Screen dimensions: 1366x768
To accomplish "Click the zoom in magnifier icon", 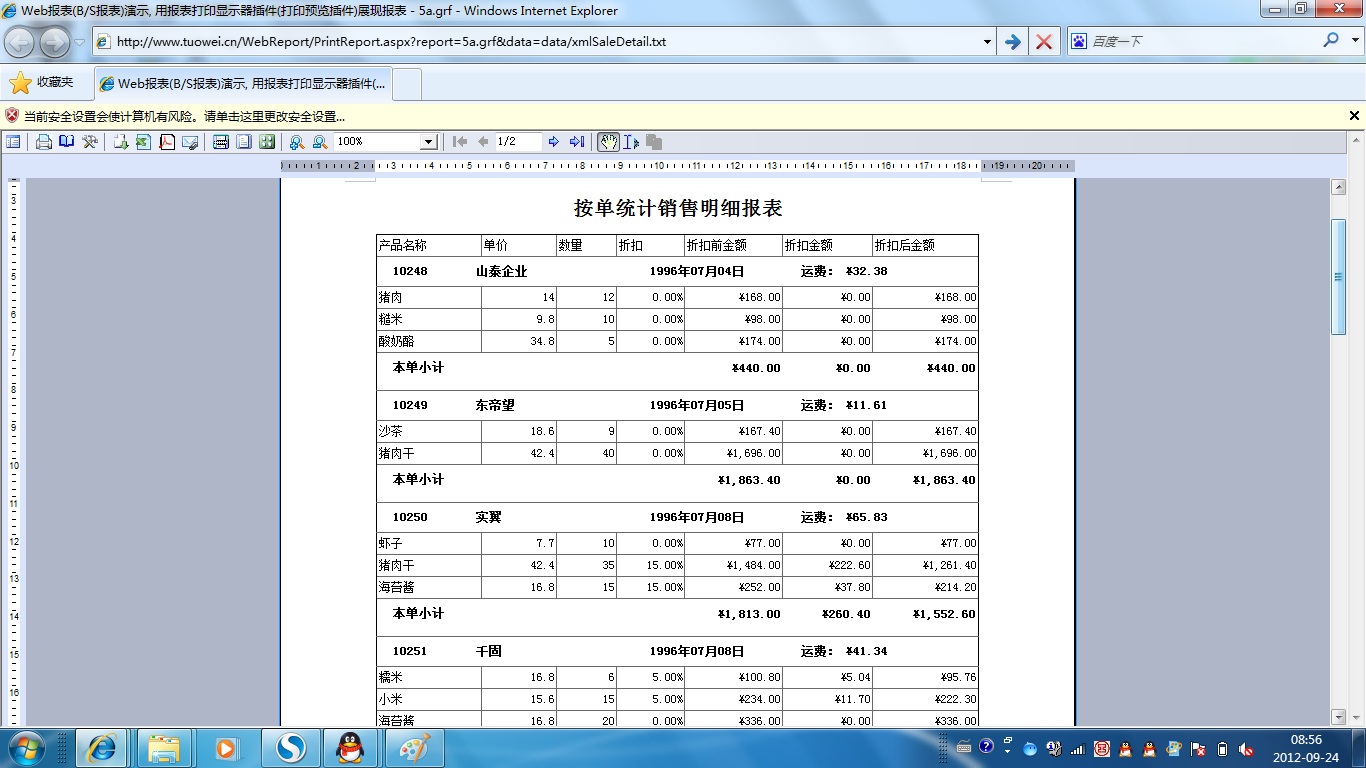I will click(296, 142).
